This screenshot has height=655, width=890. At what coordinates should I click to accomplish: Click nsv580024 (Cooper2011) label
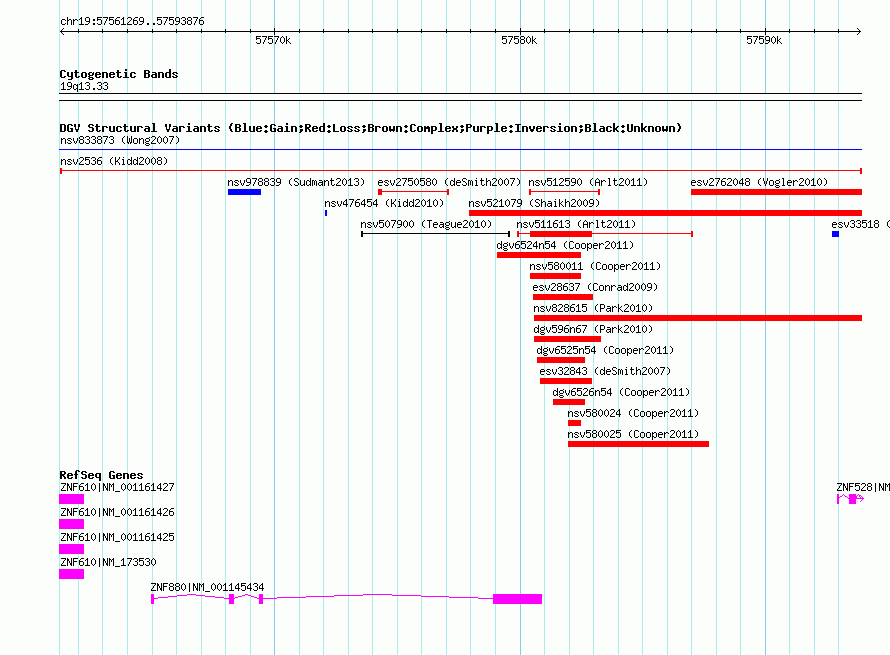click(633, 413)
